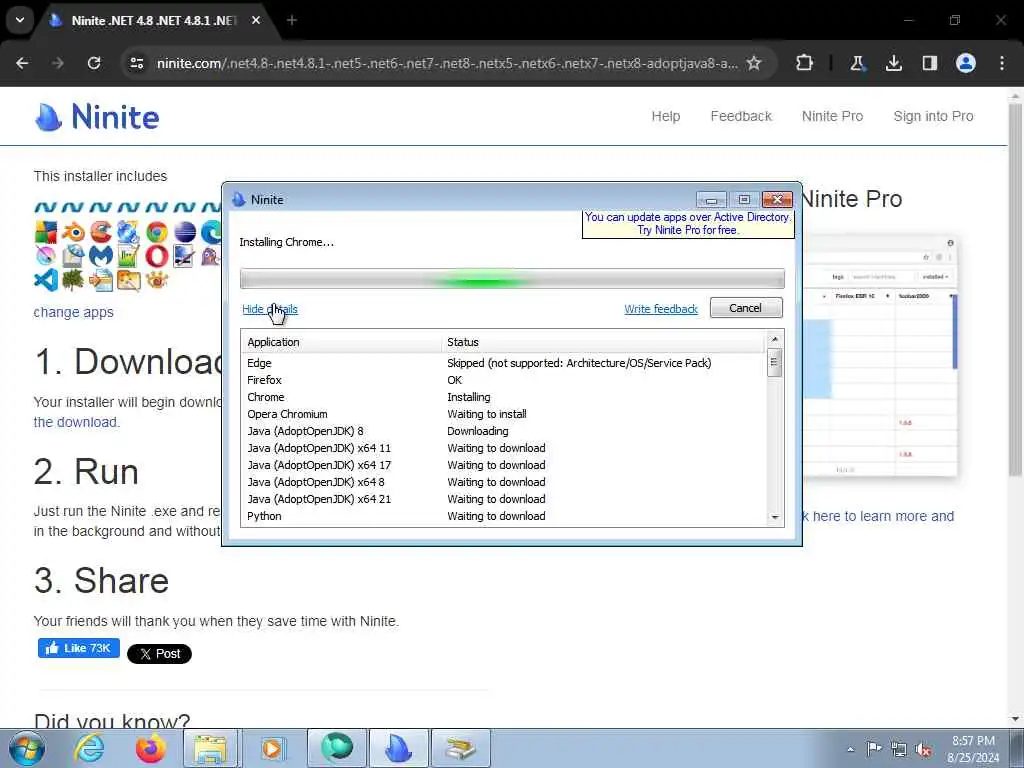
Task: Click the X Post share button
Action: coord(159,654)
